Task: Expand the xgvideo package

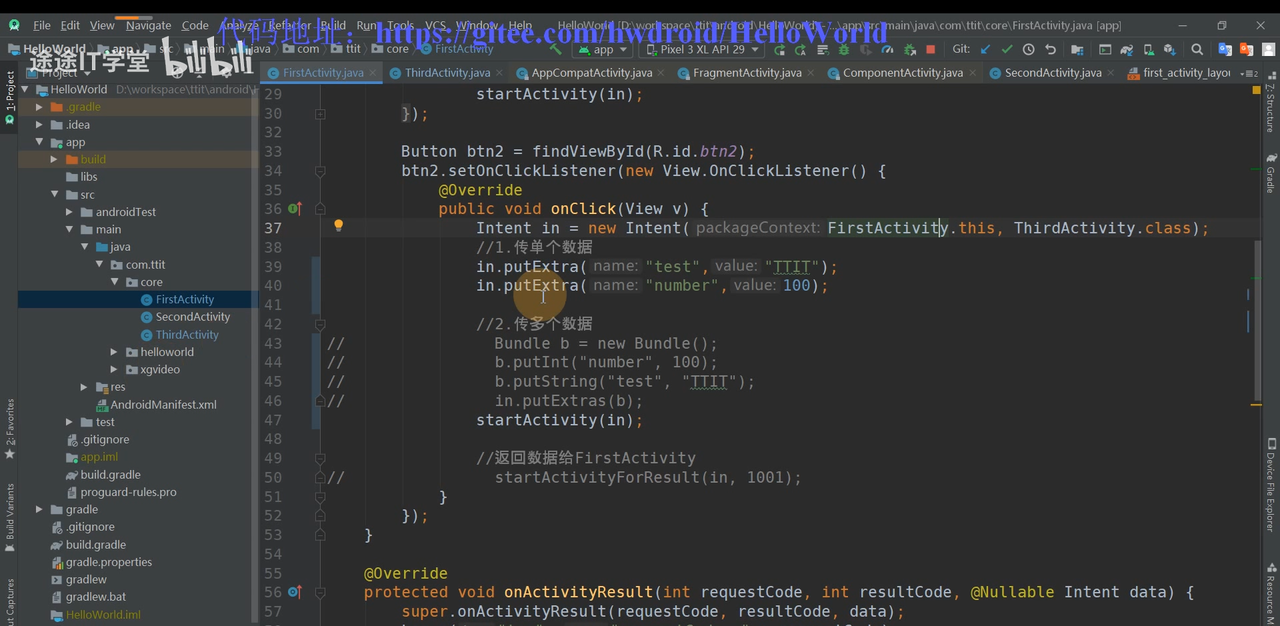Action: click(x=116, y=369)
